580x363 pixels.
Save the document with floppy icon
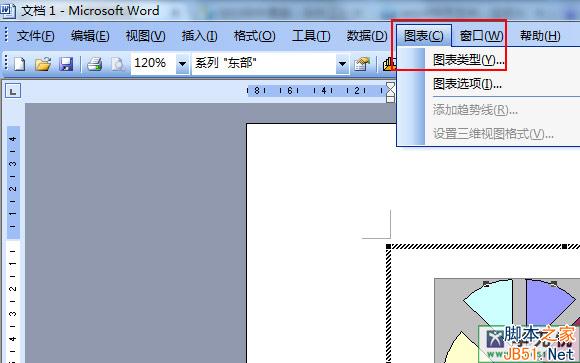pyautogui.click(x=66, y=64)
